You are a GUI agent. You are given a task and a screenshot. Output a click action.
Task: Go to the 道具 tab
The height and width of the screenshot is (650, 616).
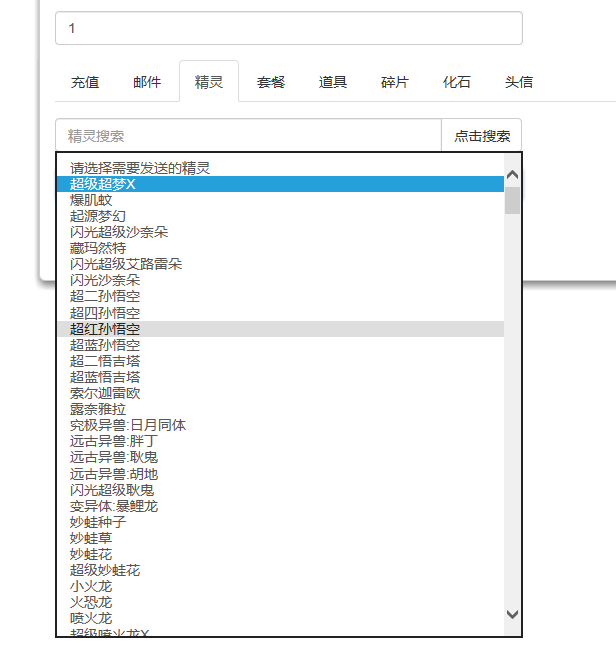pos(333,82)
